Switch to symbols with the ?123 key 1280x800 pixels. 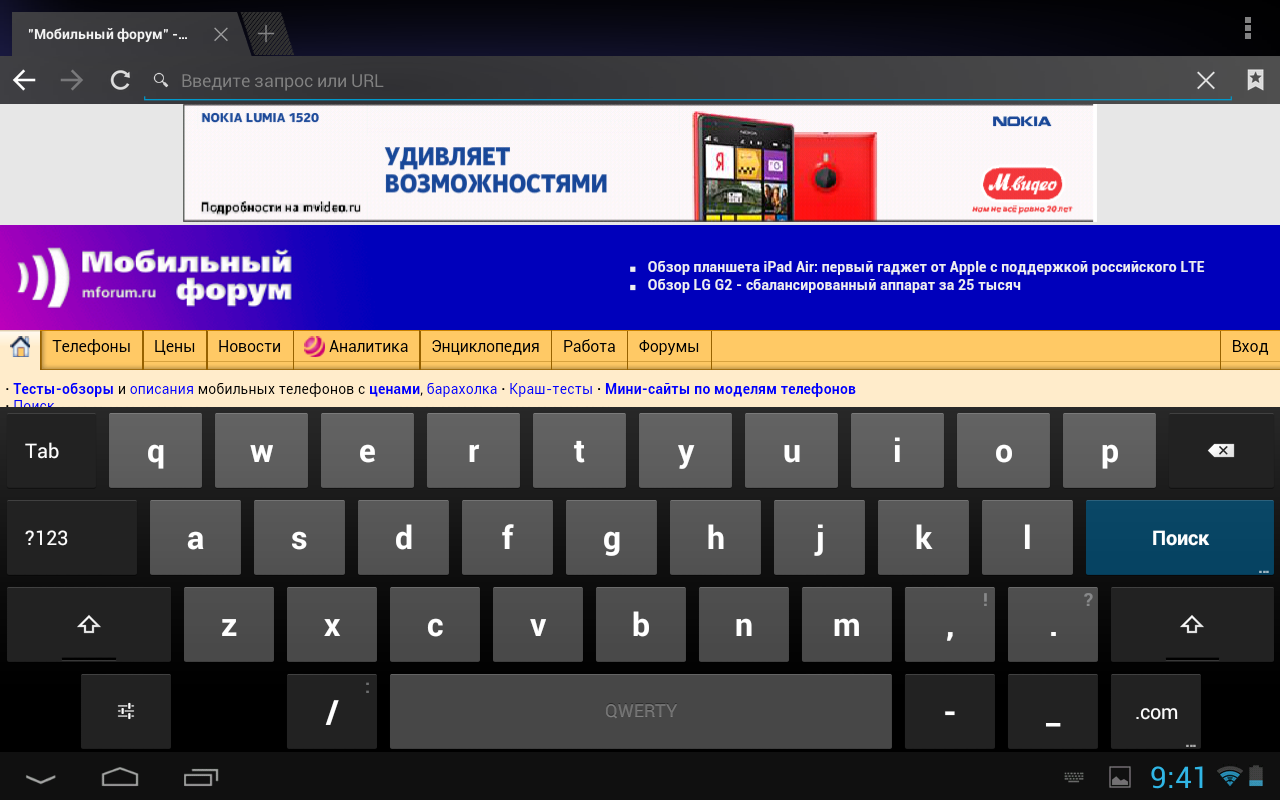(x=71, y=538)
